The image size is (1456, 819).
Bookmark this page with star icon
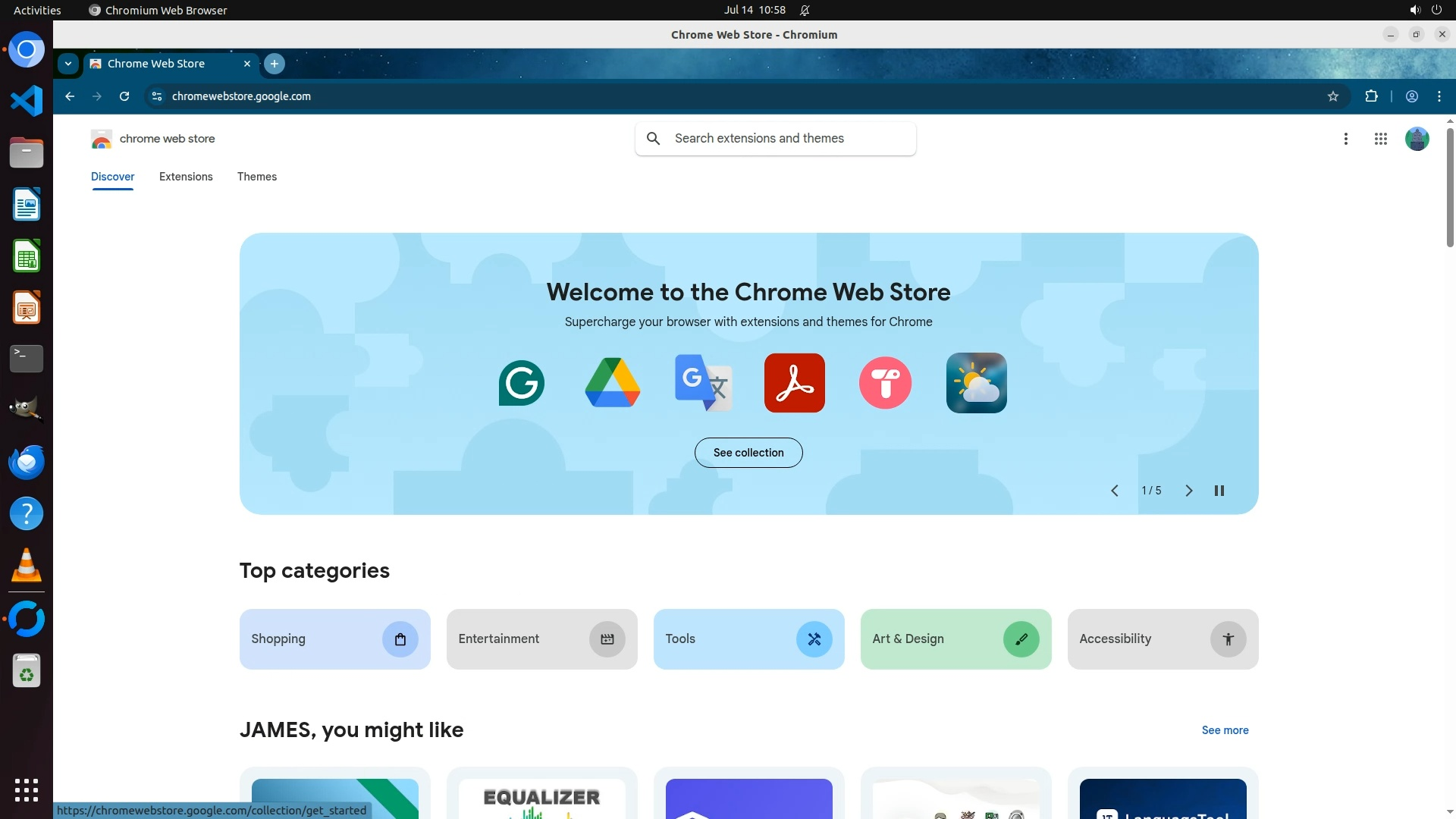[1333, 96]
